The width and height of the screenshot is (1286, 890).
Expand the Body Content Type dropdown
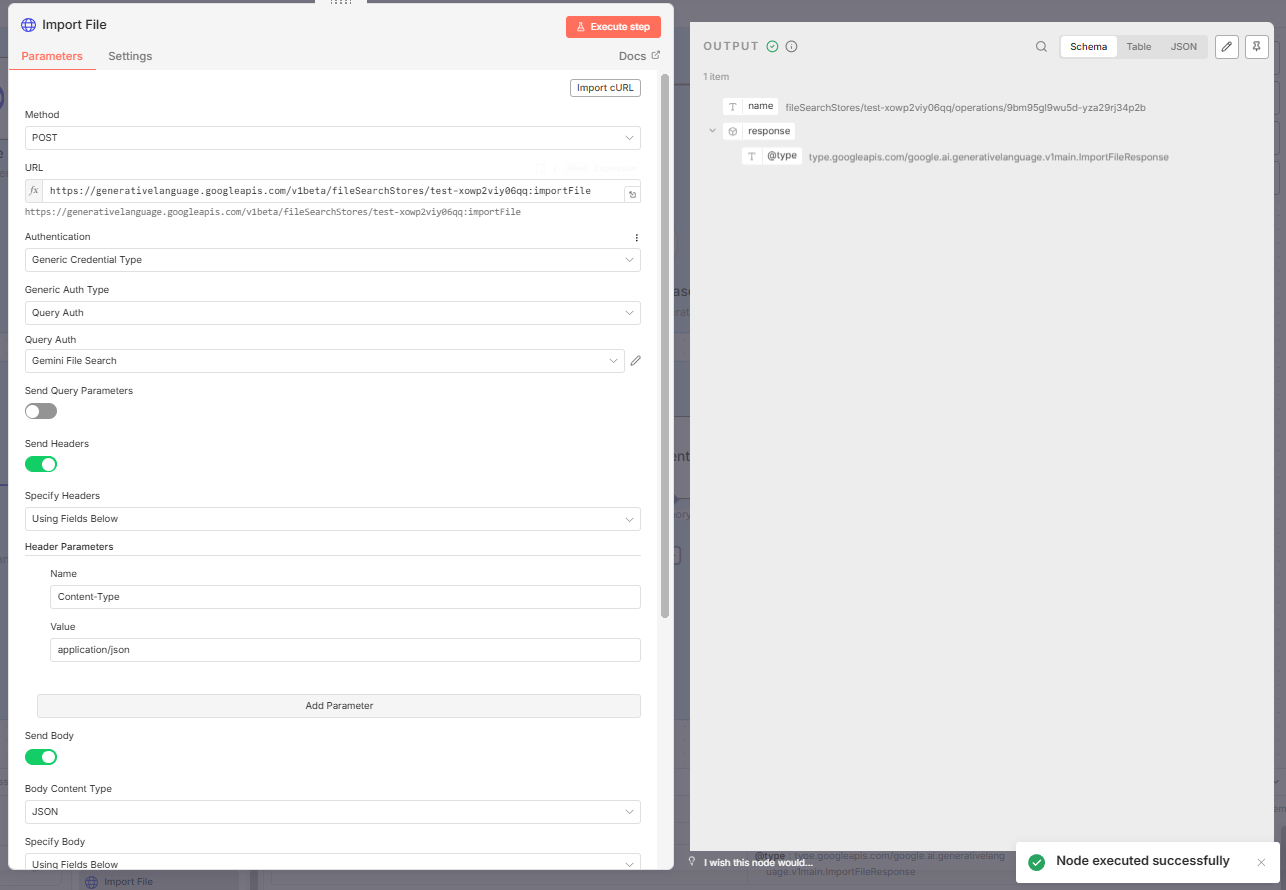tap(333, 812)
